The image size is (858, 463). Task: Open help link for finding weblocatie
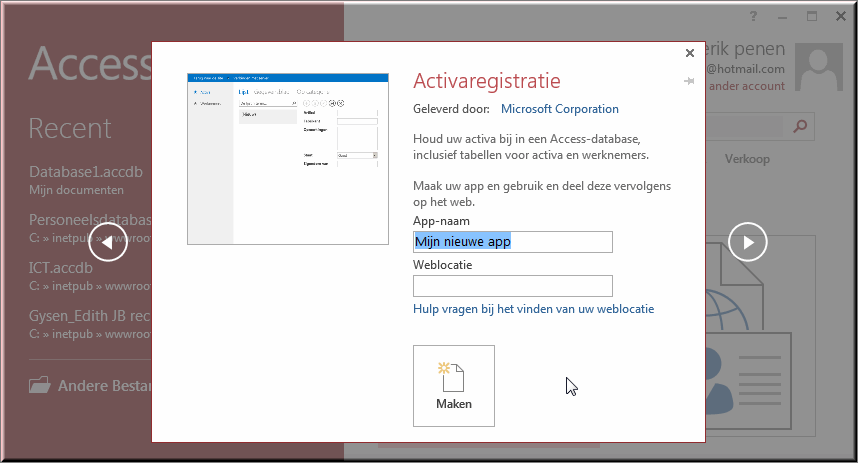pyautogui.click(x=534, y=309)
